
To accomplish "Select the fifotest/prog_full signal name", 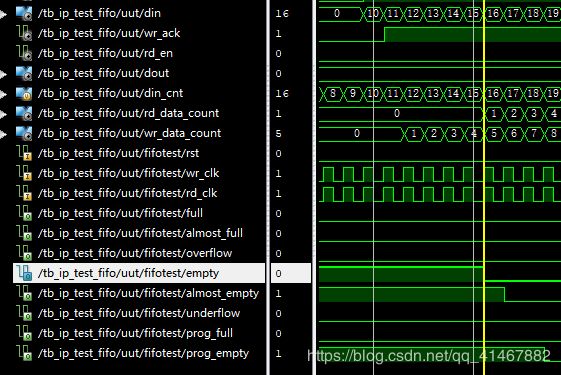I will click(x=135, y=333).
